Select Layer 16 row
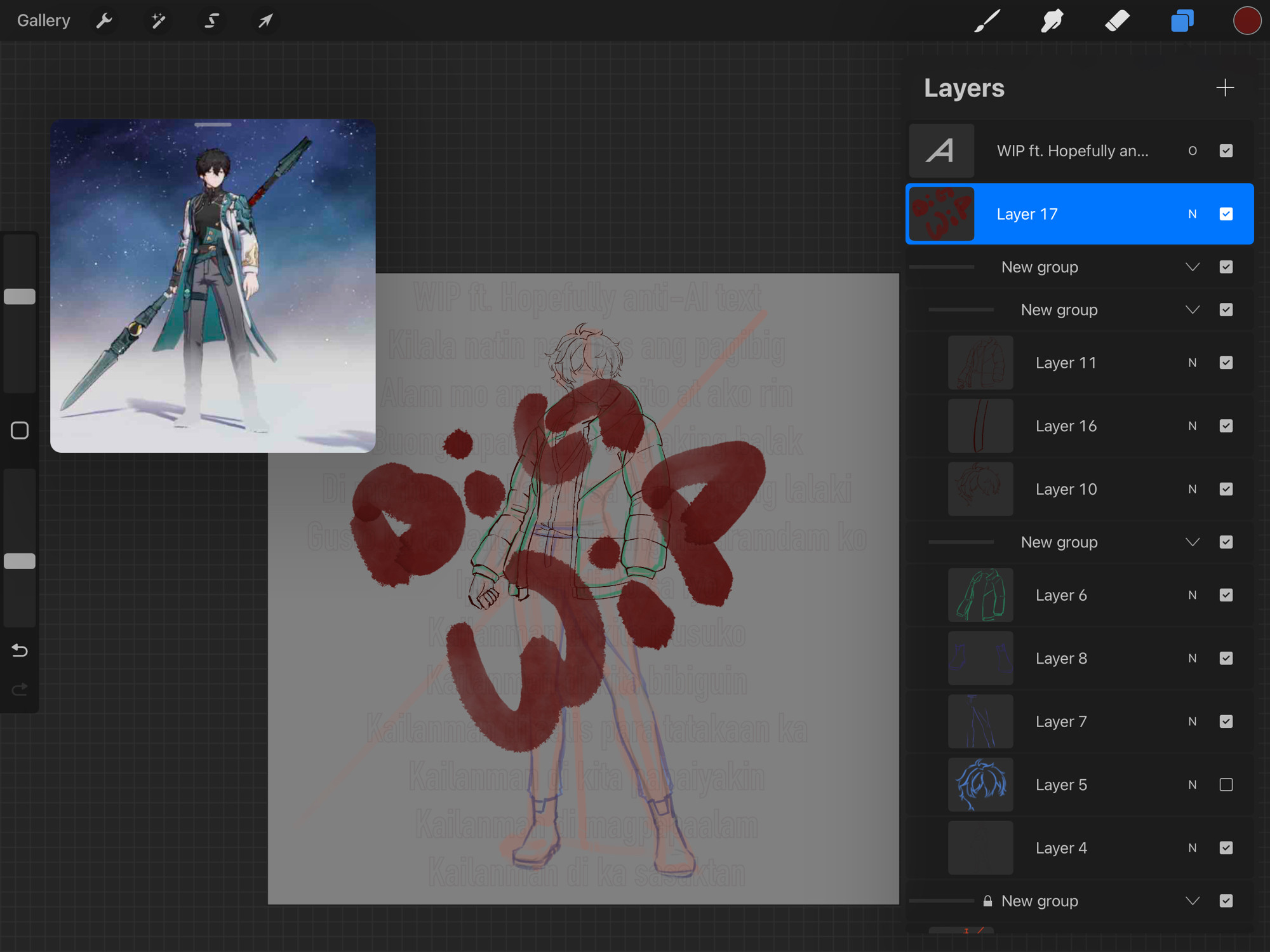 [x=1079, y=426]
